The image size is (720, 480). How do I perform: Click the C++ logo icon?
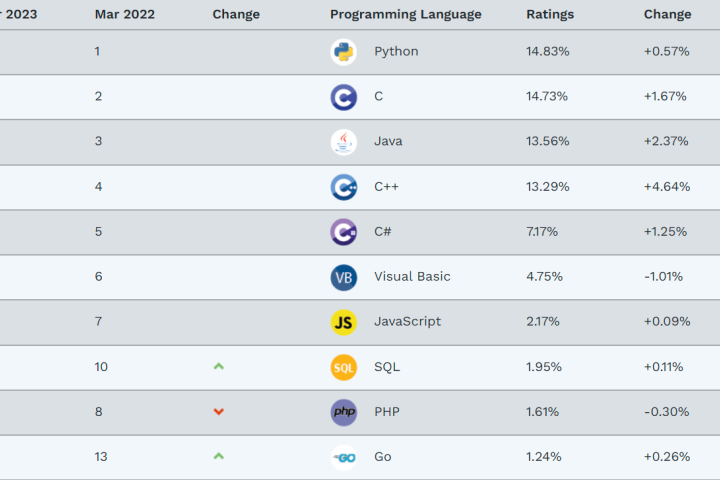coord(343,187)
